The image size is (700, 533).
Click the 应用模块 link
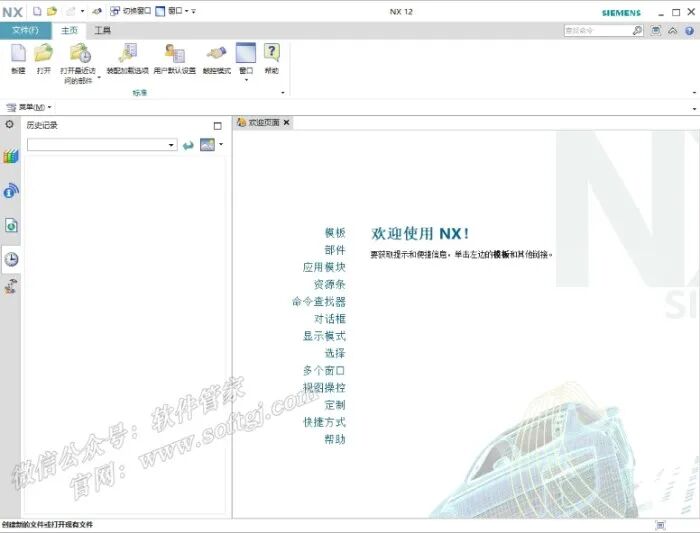[324, 267]
